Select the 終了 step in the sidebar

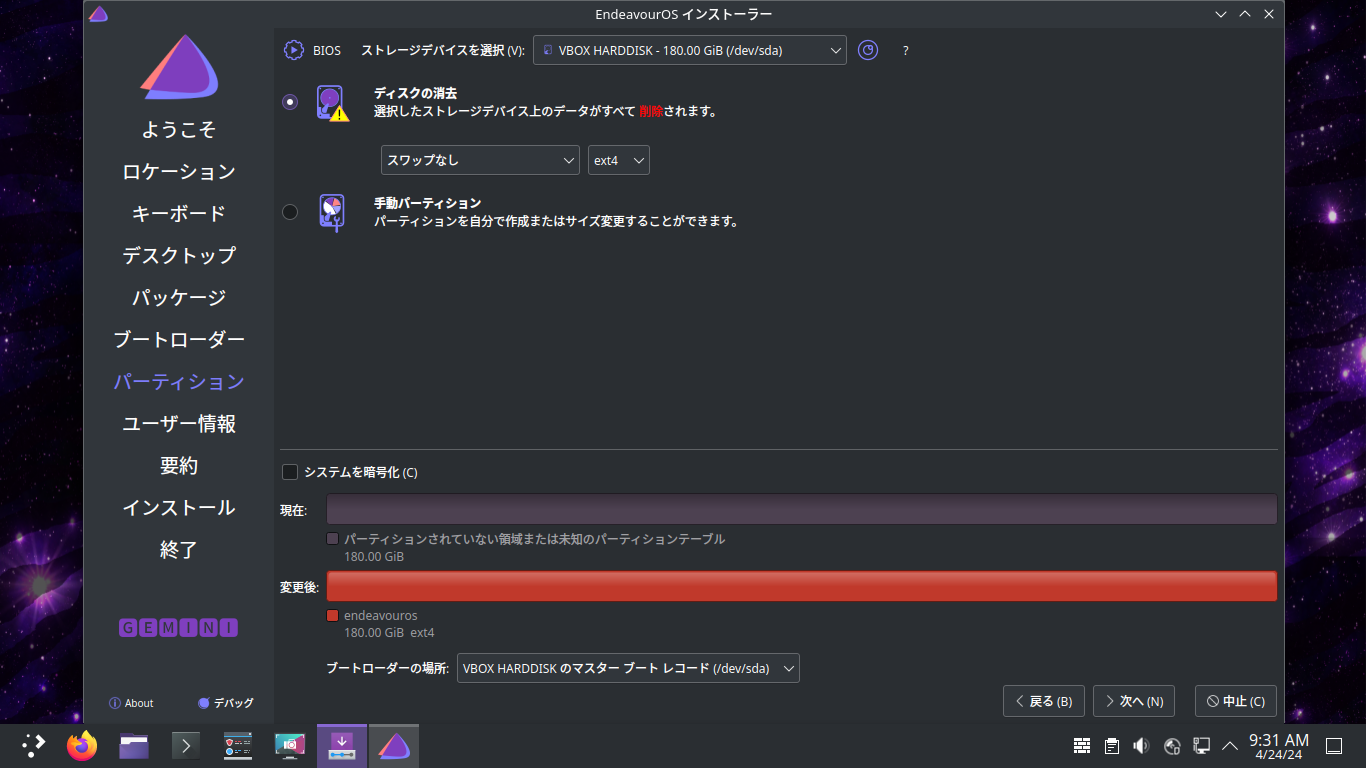(x=179, y=550)
